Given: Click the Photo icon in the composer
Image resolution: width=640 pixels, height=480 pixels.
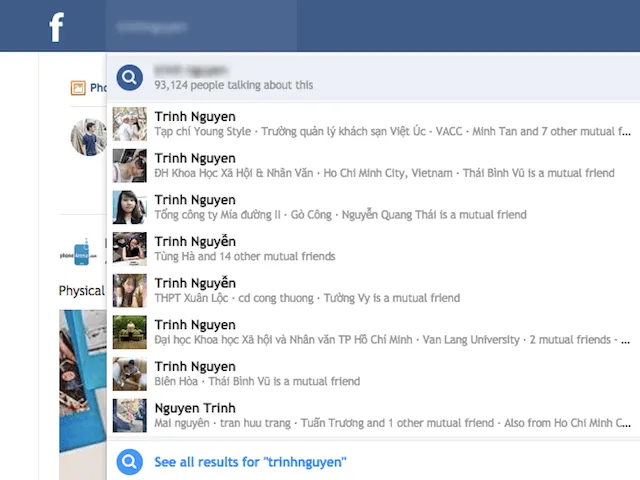Looking at the screenshot, I should 78,88.
